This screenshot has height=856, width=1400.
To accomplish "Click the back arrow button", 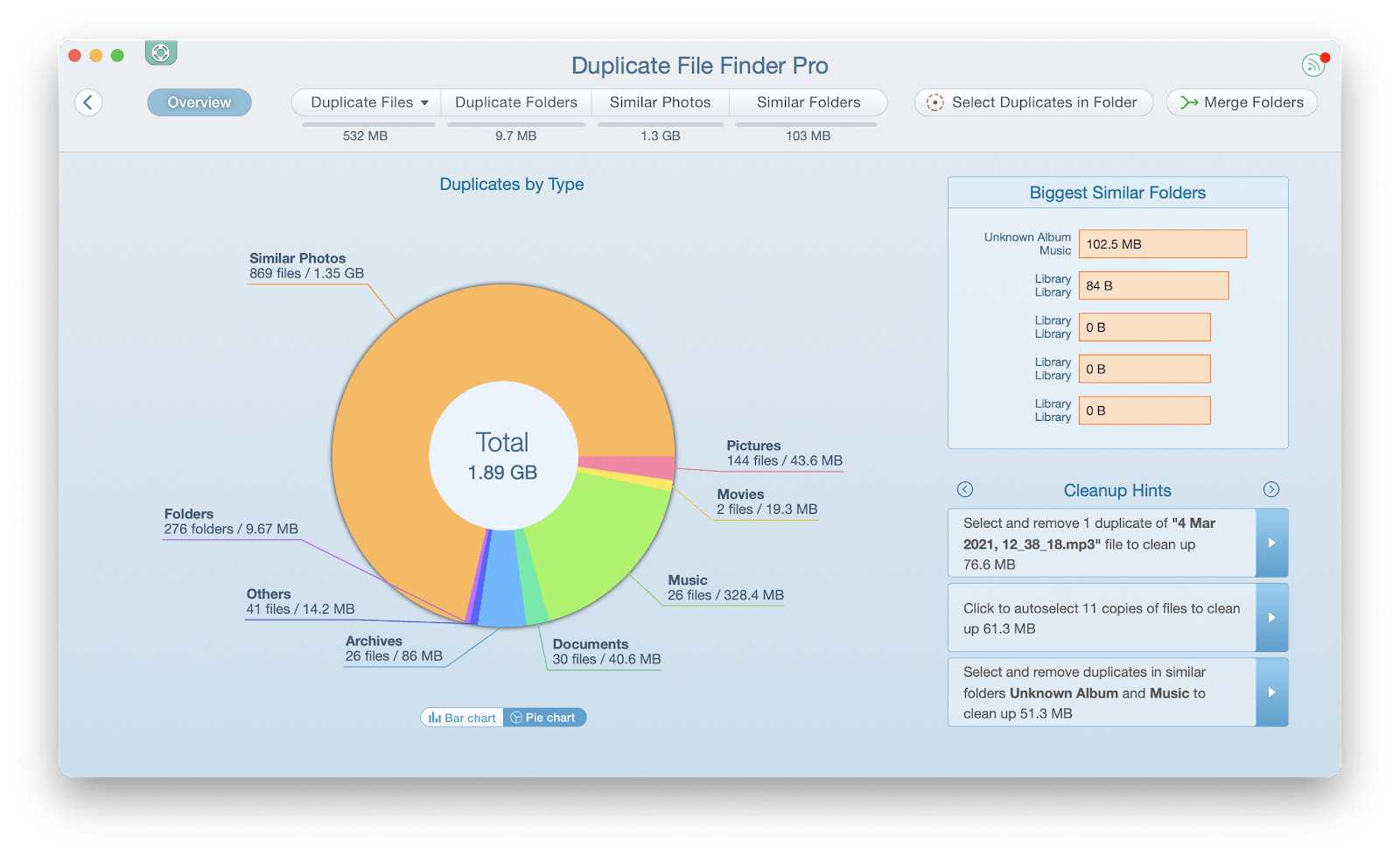I will (88, 102).
